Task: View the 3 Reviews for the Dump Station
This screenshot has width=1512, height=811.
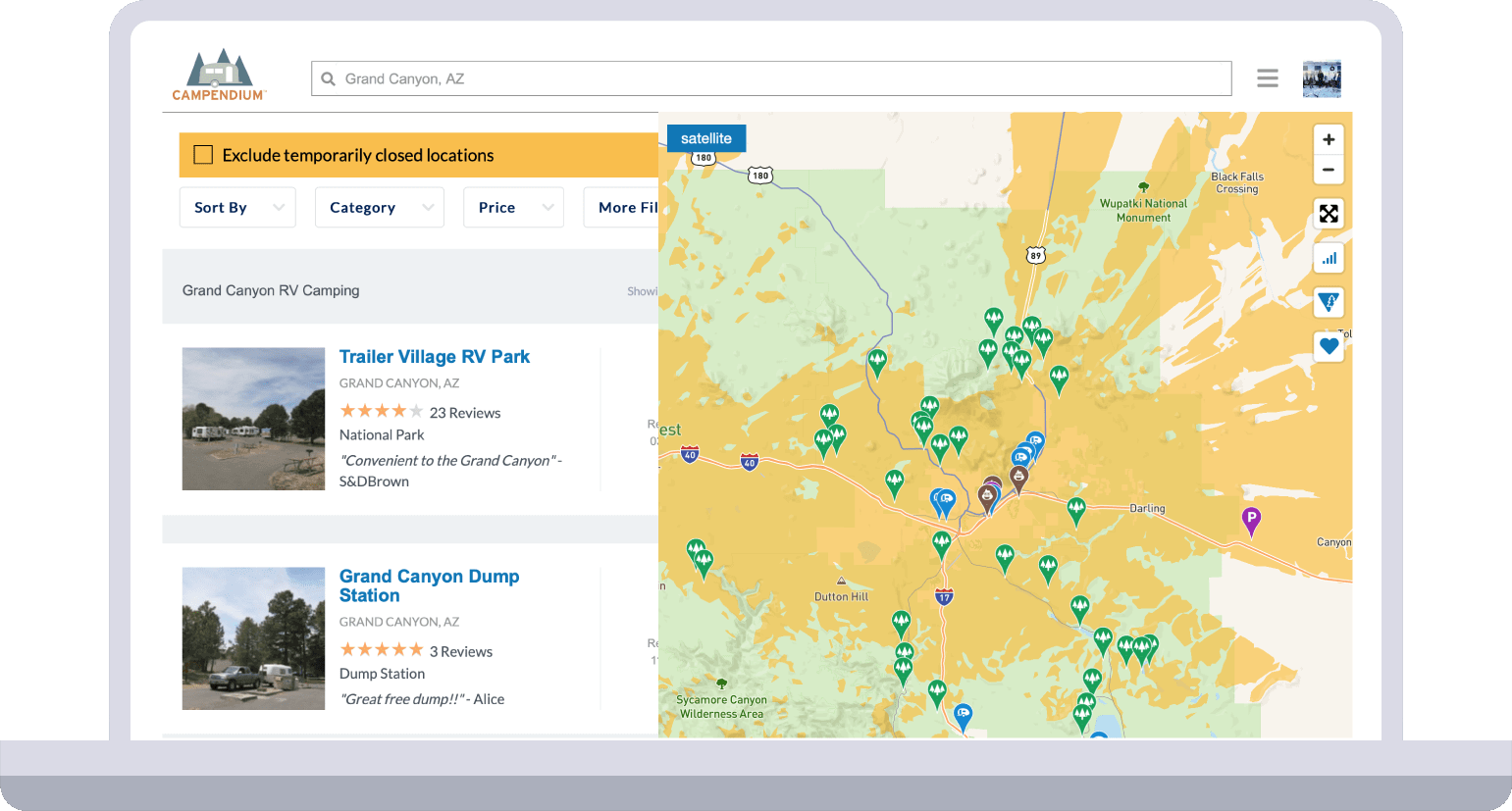Action: [461, 651]
